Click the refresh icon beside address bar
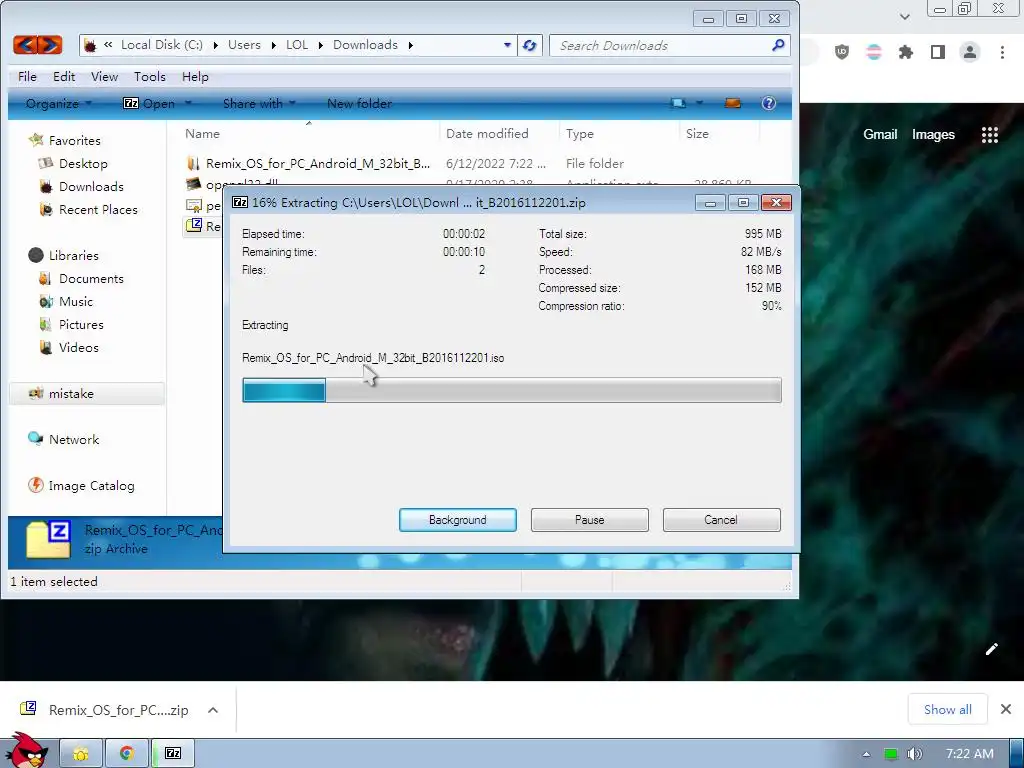This screenshot has width=1024, height=768. (x=530, y=45)
